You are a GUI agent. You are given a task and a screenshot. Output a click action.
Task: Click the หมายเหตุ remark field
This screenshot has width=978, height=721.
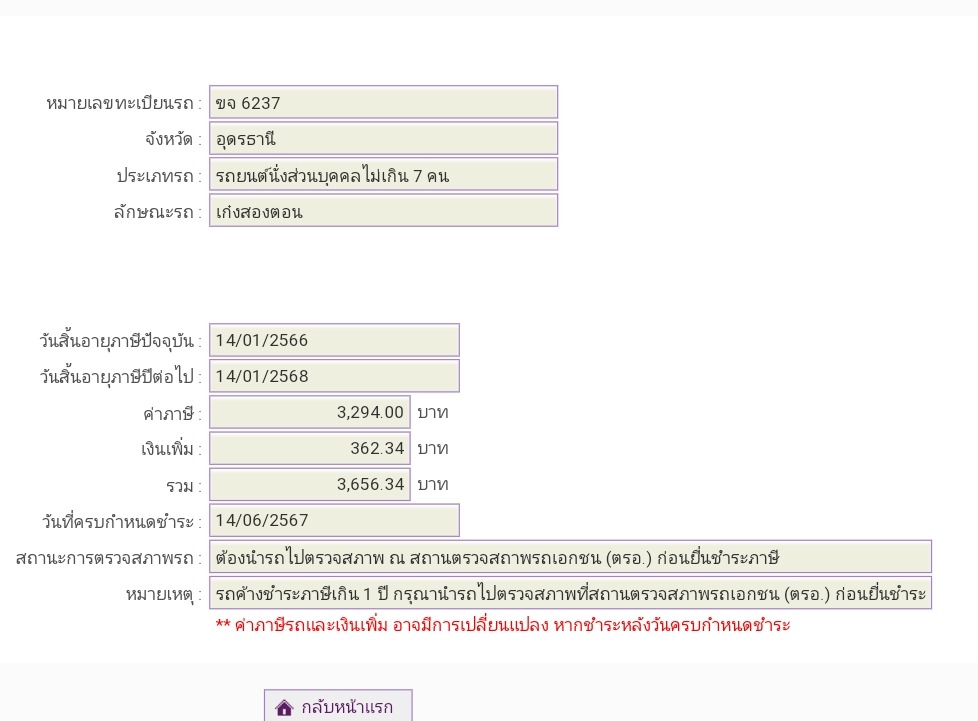coord(570,593)
